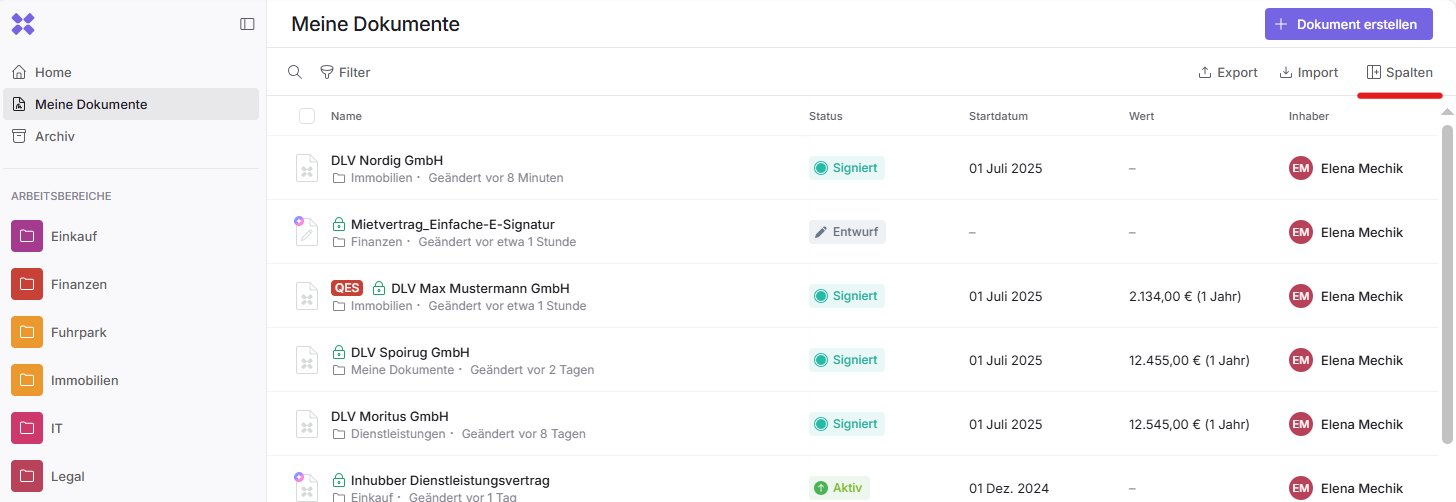The image size is (1456, 502).
Task: Click the Signiert status badge of DLV Spoirug
Action: tap(846, 360)
